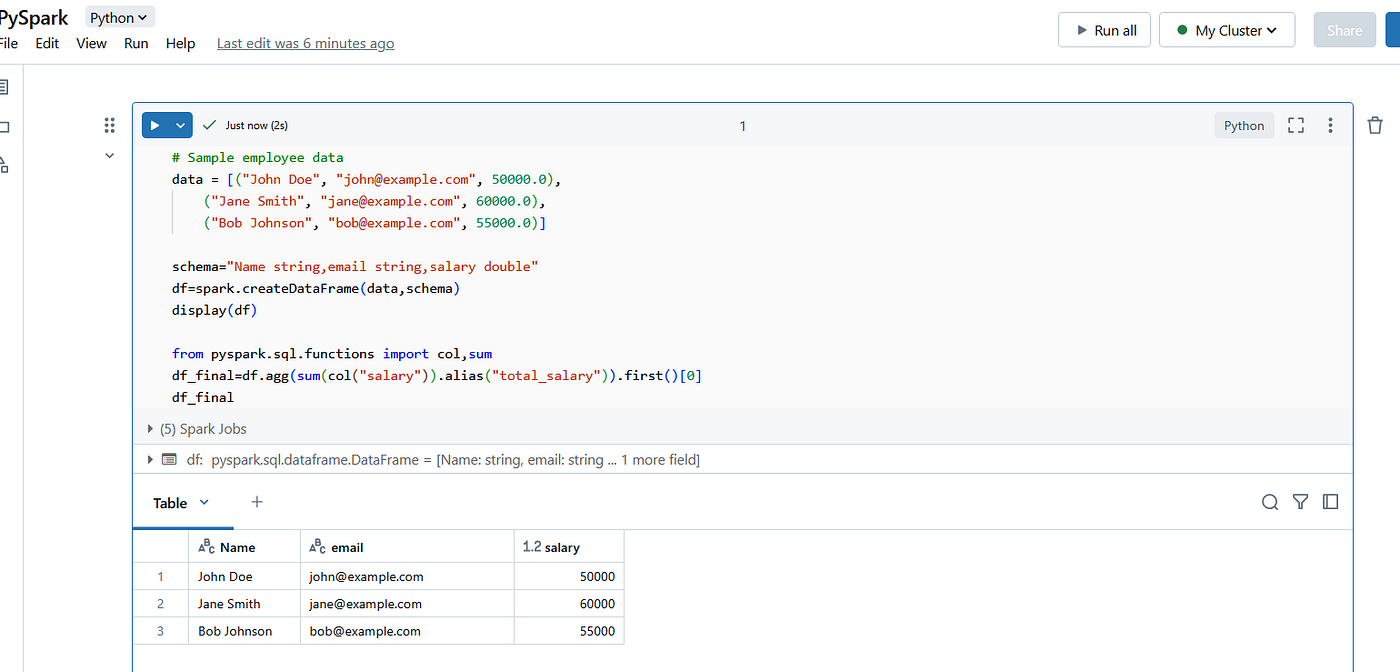1400x672 pixels.
Task: Open the run button dropdown arrow
Action: point(179,125)
